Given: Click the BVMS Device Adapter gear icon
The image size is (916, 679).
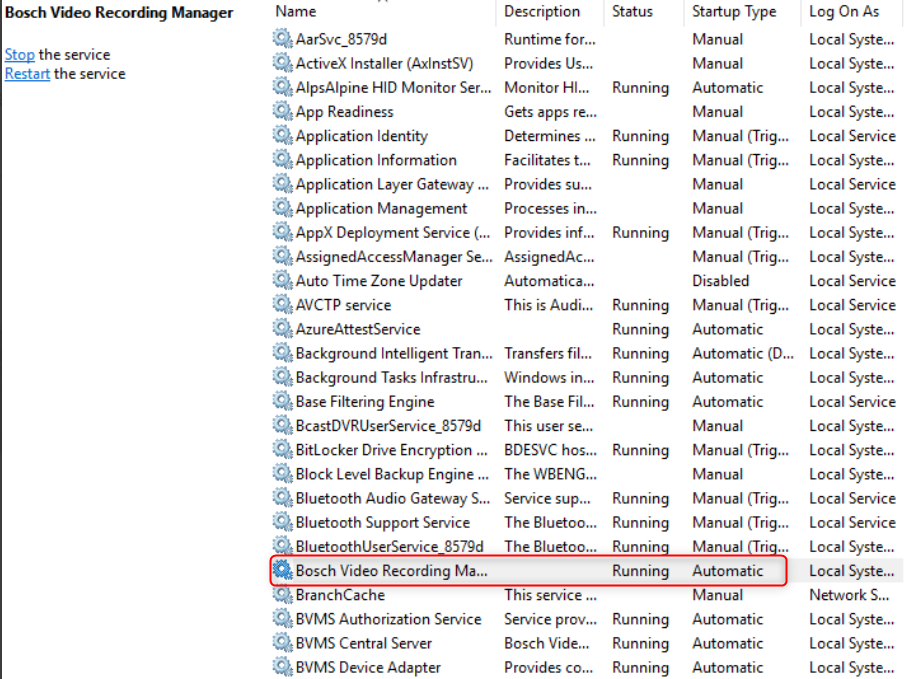Looking at the screenshot, I should point(283,667).
